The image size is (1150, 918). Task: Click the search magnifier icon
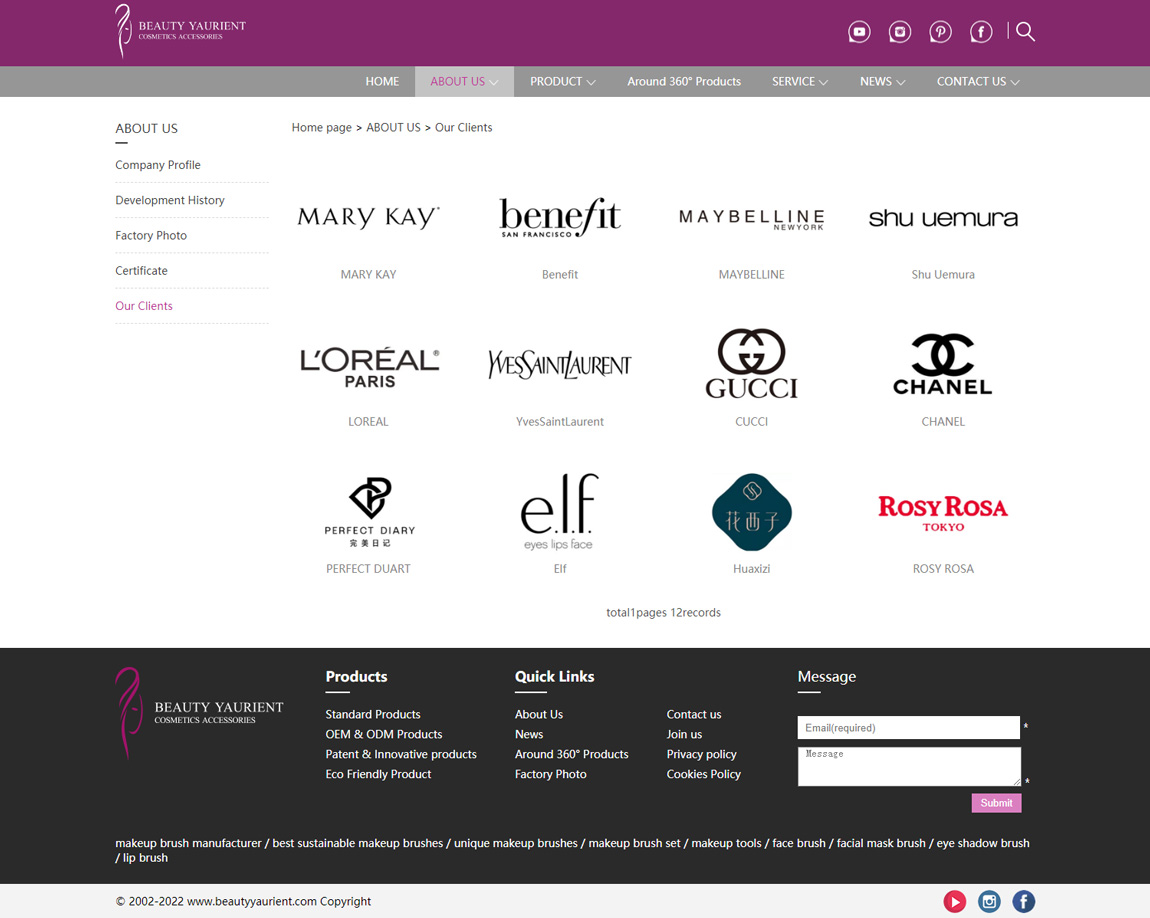click(x=1026, y=32)
